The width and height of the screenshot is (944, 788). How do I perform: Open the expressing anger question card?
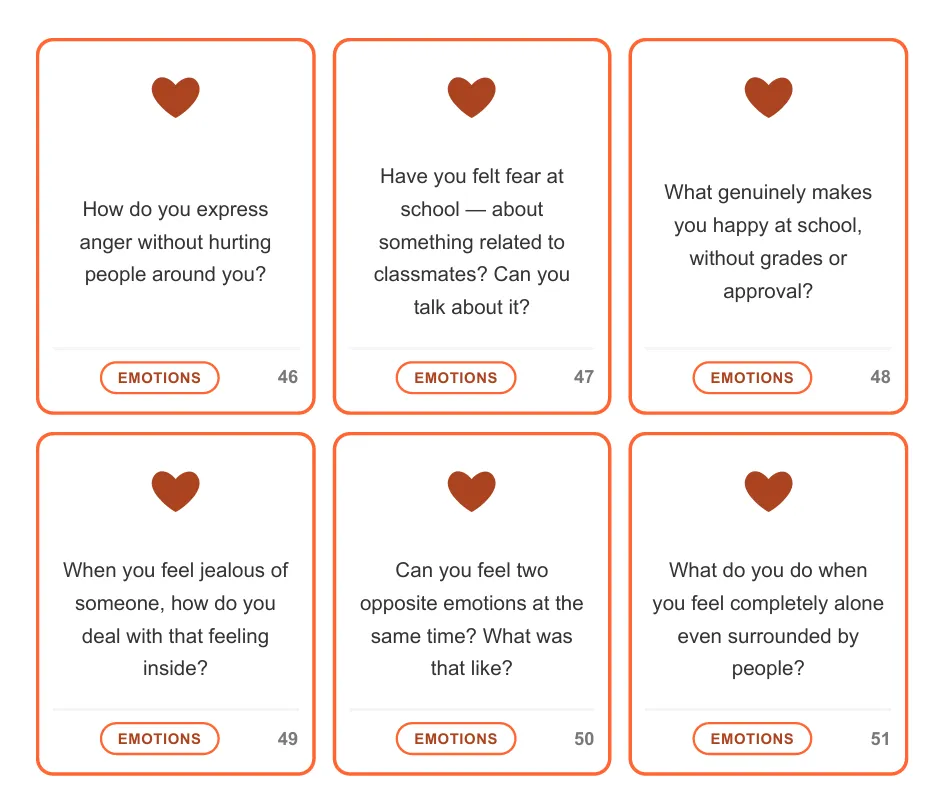coord(175,242)
